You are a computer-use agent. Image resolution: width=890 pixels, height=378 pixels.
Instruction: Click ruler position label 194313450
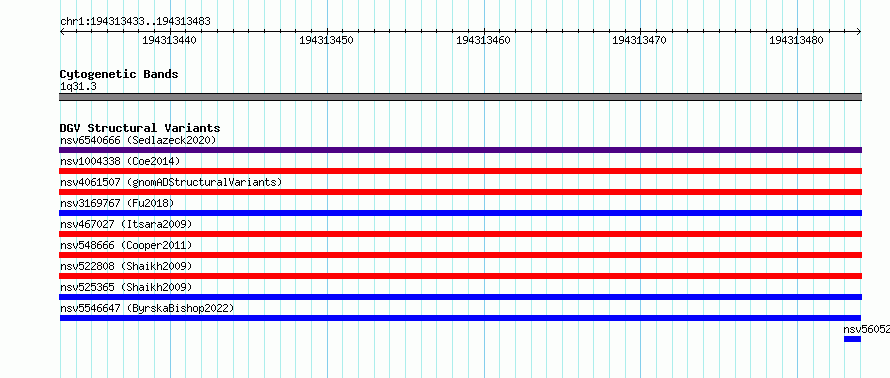(326, 40)
